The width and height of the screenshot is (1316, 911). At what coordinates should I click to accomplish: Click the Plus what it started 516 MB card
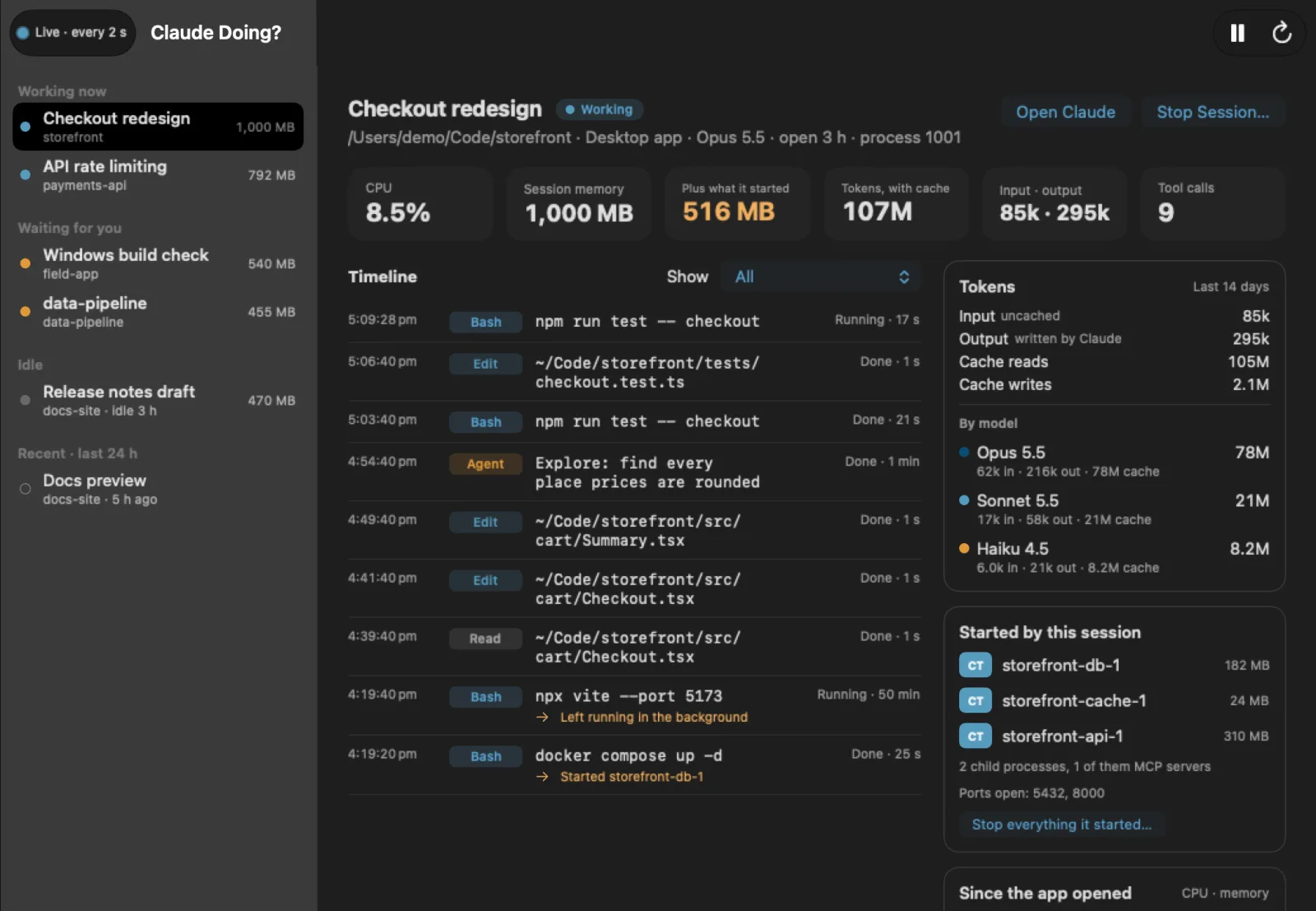tap(737, 203)
